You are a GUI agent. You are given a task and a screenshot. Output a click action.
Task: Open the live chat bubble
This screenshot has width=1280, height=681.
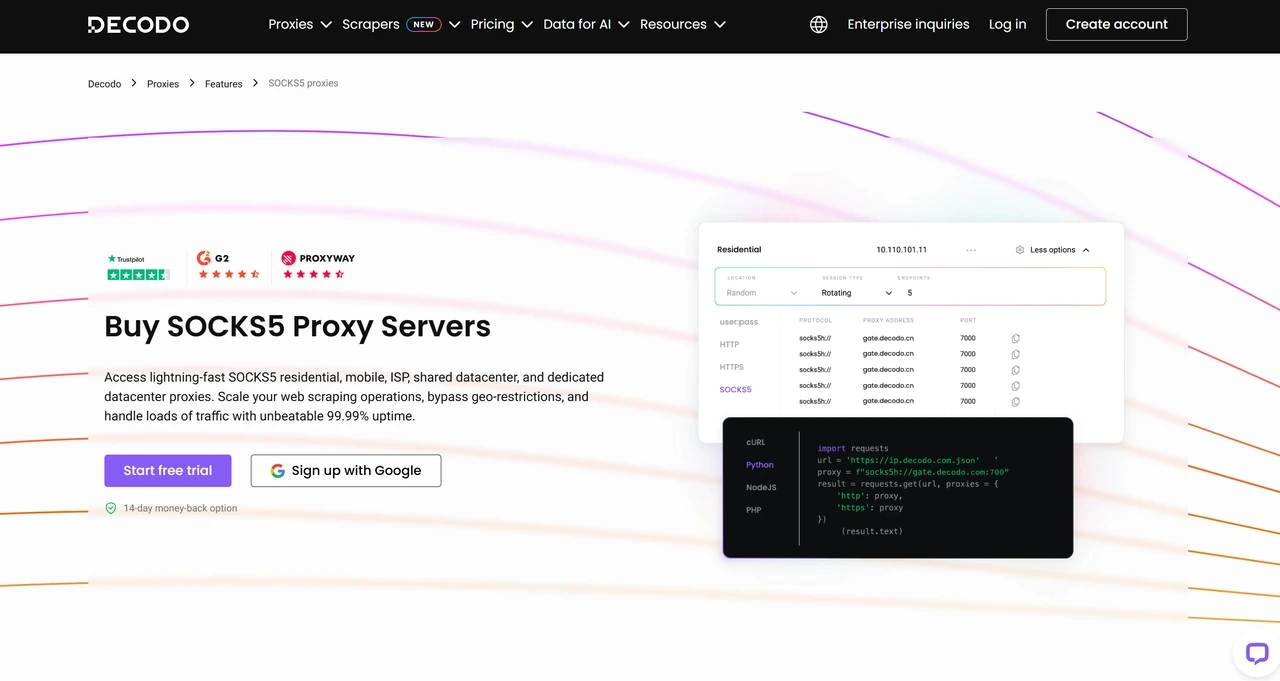(x=1256, y=653)
